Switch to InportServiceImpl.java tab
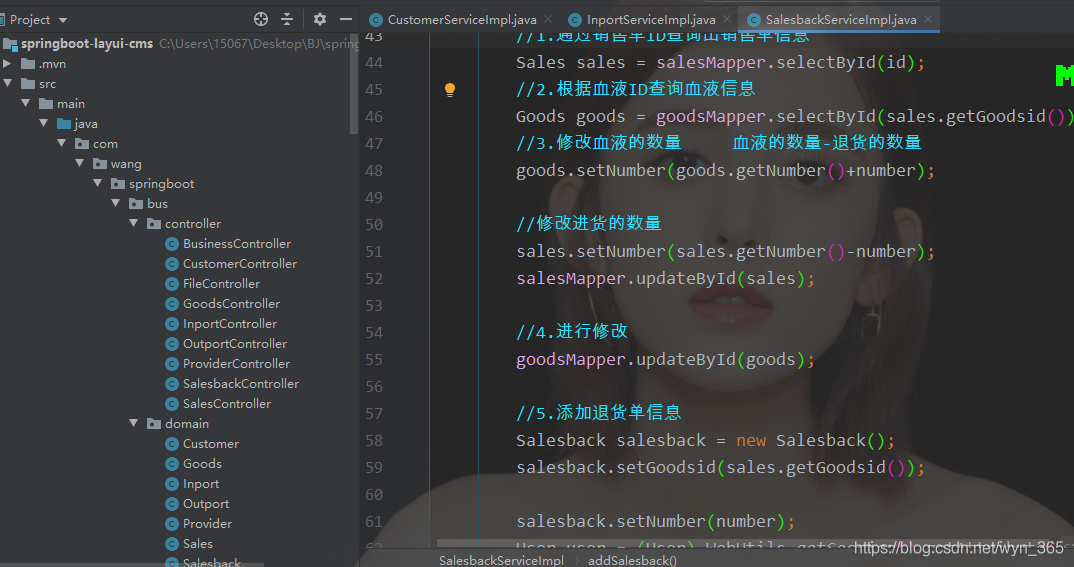 pyautogui.click(x=650, y=19)
